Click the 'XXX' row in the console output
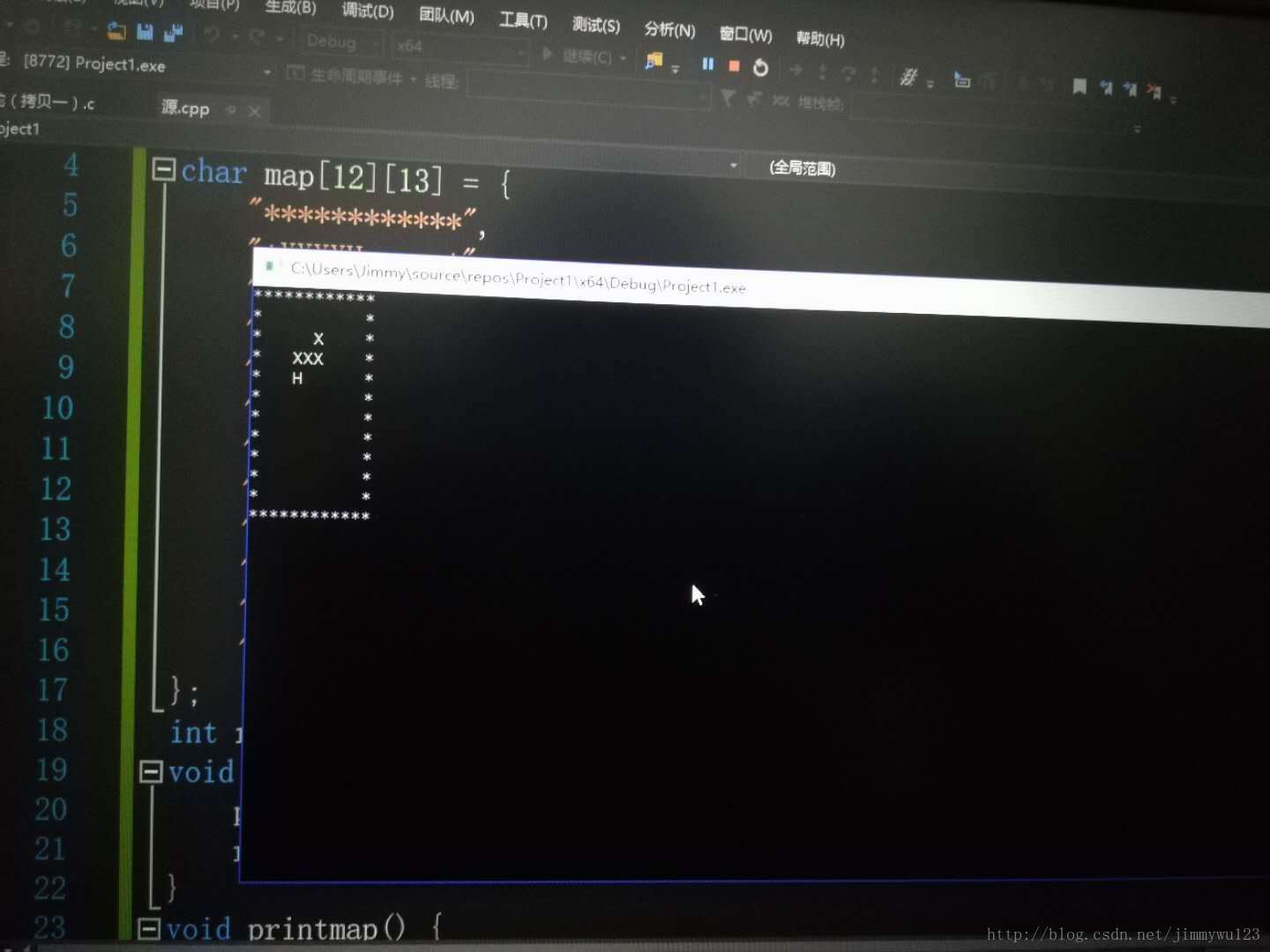Screen dimensions: 1270x952 (x=308, y=359)
